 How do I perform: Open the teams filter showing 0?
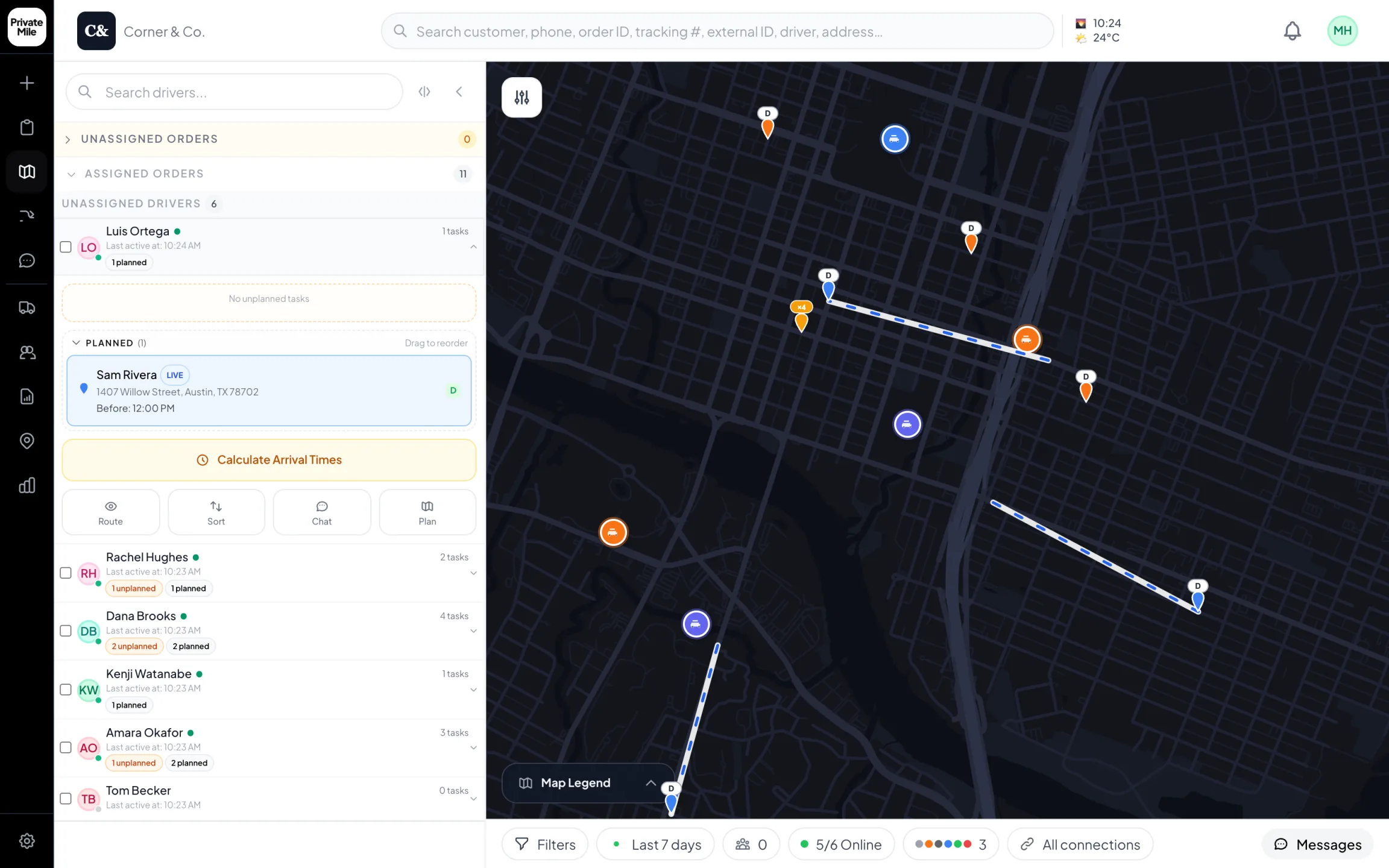[x=751, y=844]
